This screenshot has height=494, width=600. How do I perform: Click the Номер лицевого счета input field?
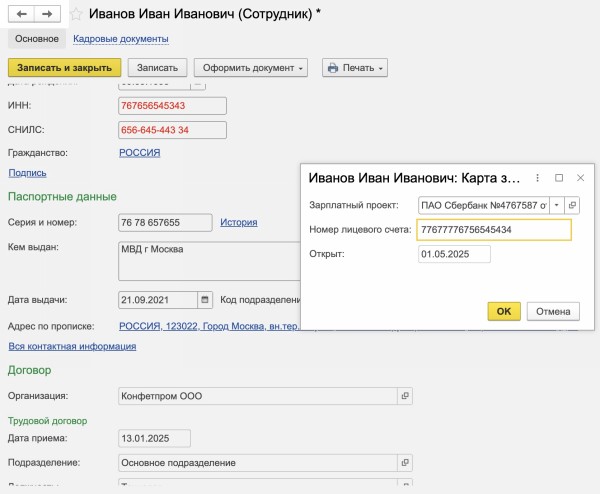click(494, 230)
